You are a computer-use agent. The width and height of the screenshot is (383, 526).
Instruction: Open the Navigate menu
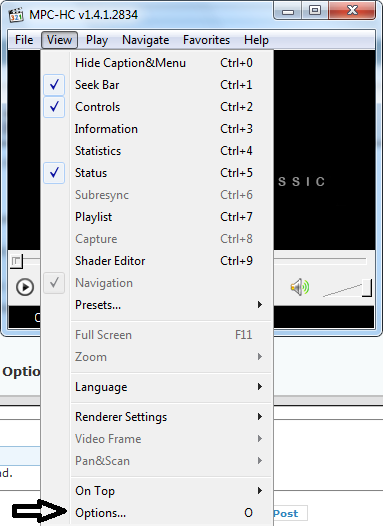click(x=146, y=40)
